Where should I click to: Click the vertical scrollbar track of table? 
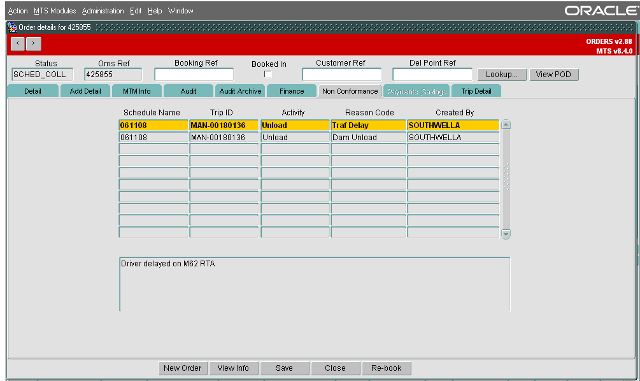tap(506, 179)
